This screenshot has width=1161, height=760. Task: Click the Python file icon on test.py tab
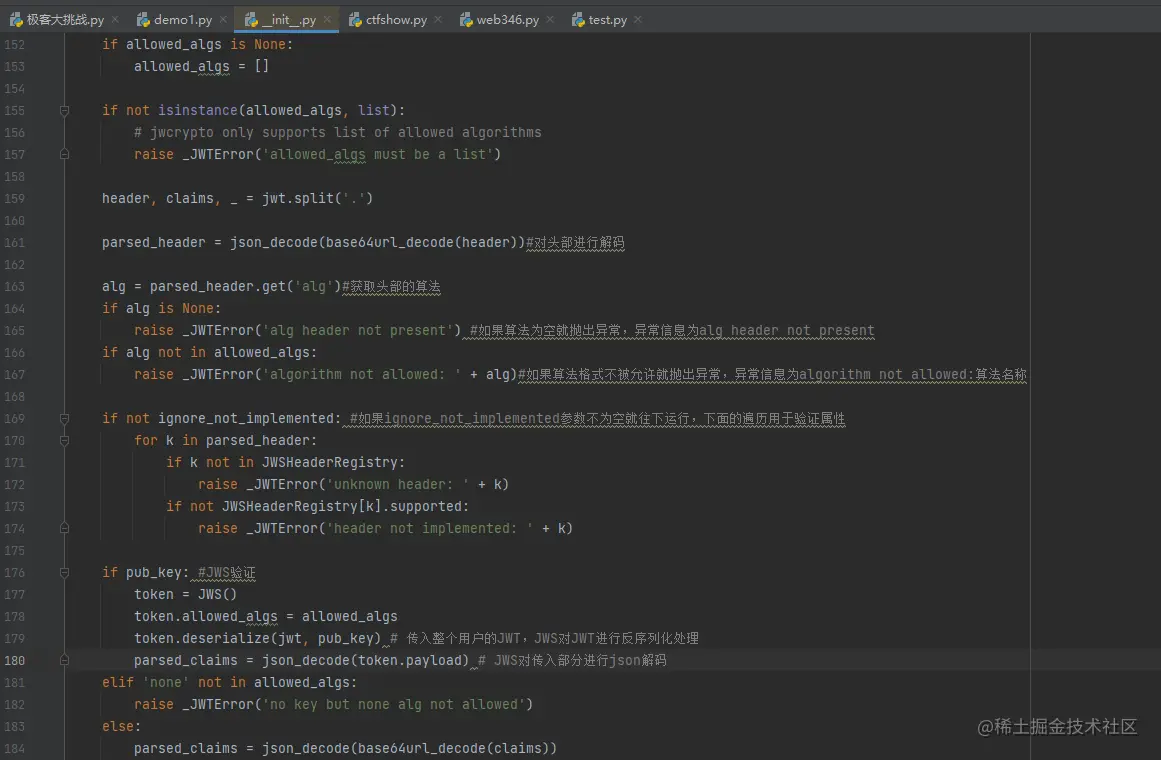(x=578, y=19)
